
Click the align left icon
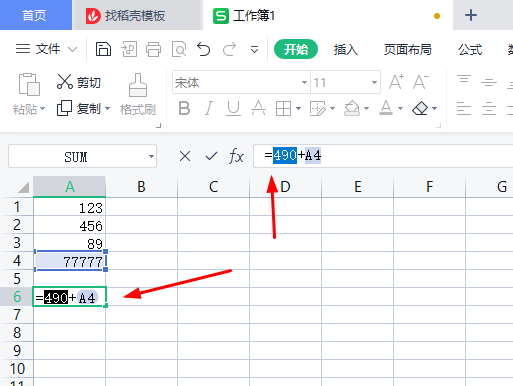(x=464, y=109)
